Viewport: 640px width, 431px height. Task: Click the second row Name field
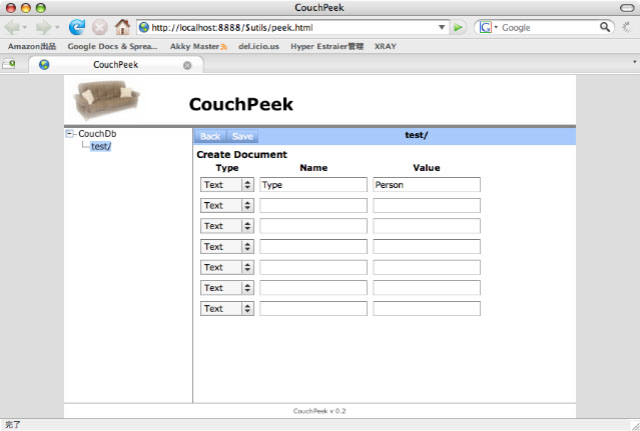coord(313,205)
